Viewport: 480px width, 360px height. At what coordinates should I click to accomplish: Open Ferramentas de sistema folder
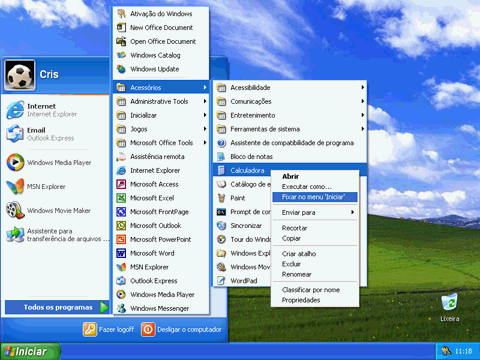[290, 129]
